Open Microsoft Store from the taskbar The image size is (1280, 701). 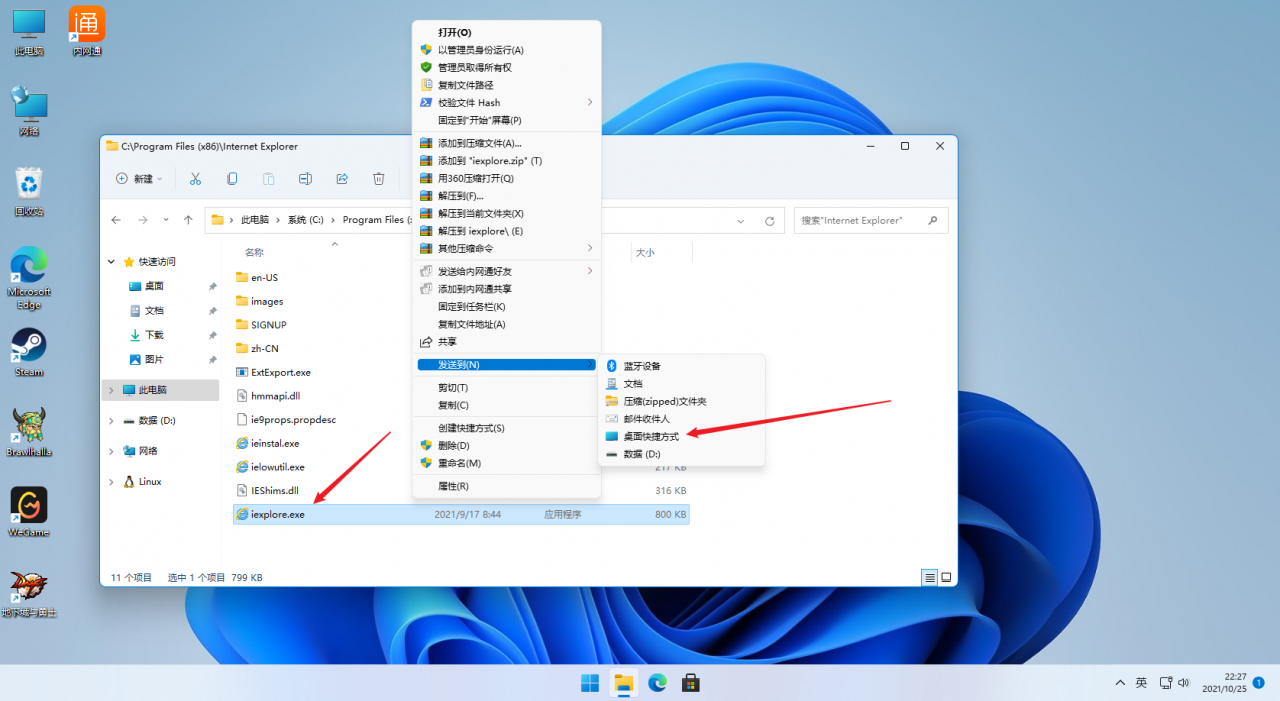point(690,683)
